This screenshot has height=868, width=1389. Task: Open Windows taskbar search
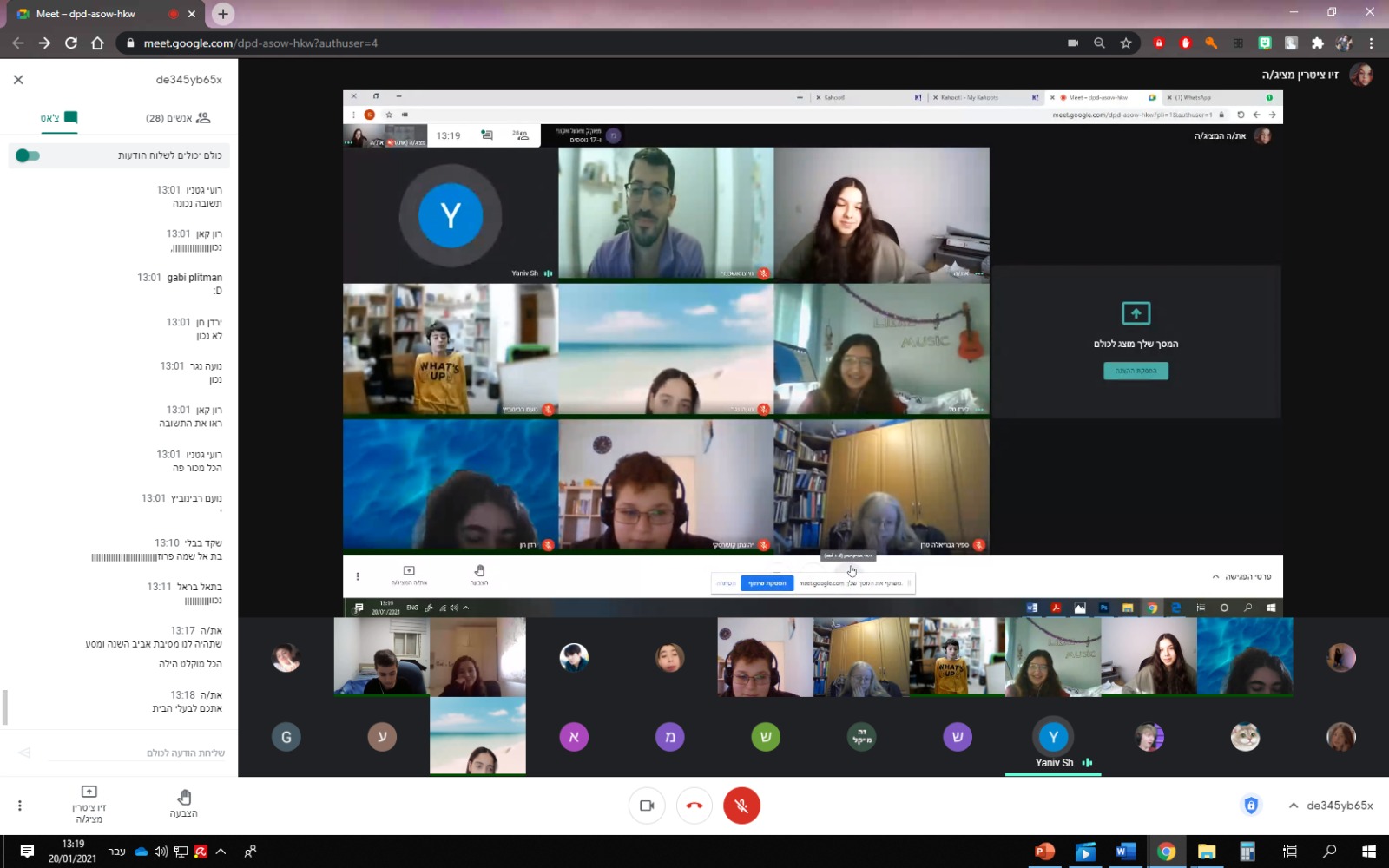pos(1329,852)
